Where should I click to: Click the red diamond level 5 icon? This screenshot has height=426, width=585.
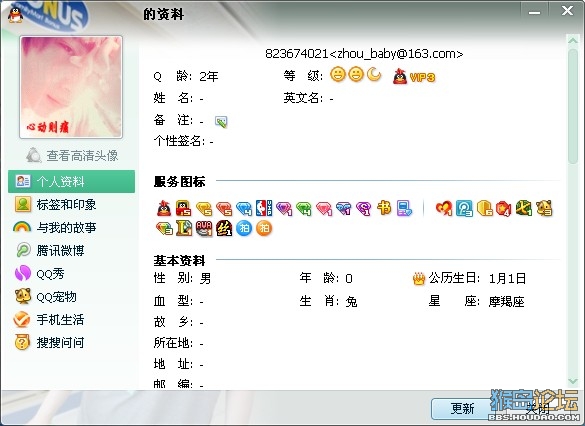[x=224, y=209]
